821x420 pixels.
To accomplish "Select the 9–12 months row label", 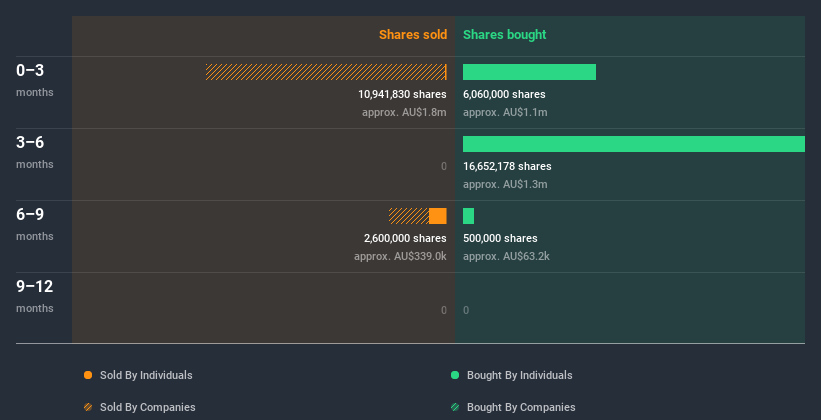I will [34, 295].
